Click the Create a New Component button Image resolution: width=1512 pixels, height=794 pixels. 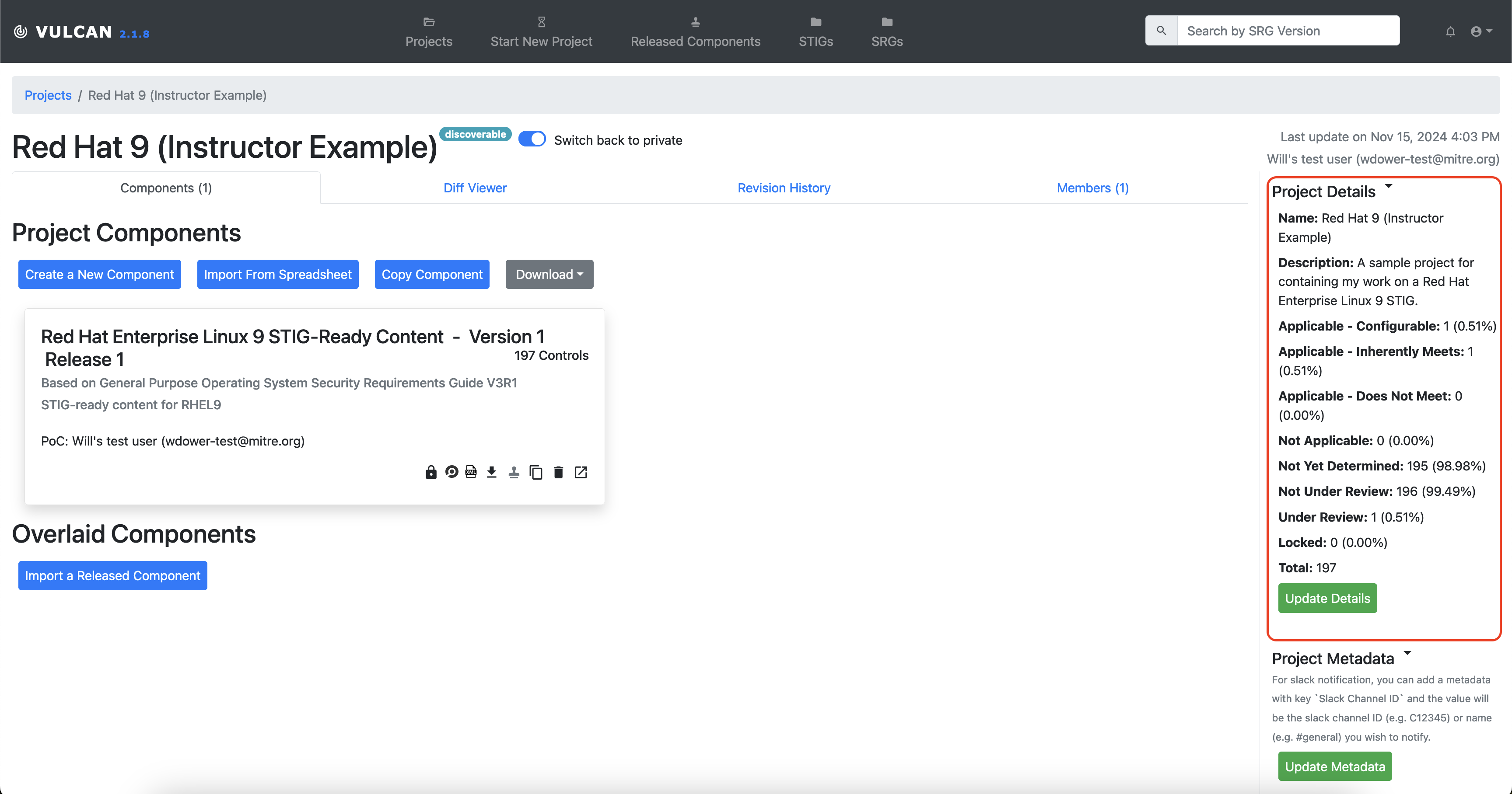coord(99,275)
